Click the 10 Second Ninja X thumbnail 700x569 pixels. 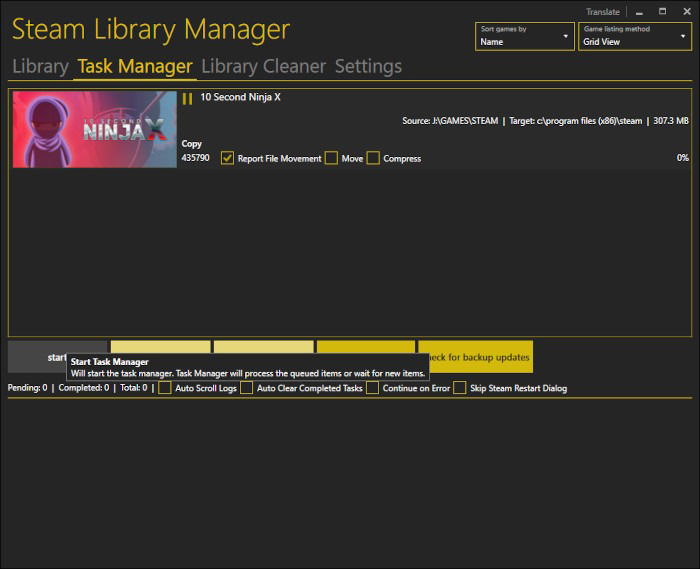pos(95,129)
